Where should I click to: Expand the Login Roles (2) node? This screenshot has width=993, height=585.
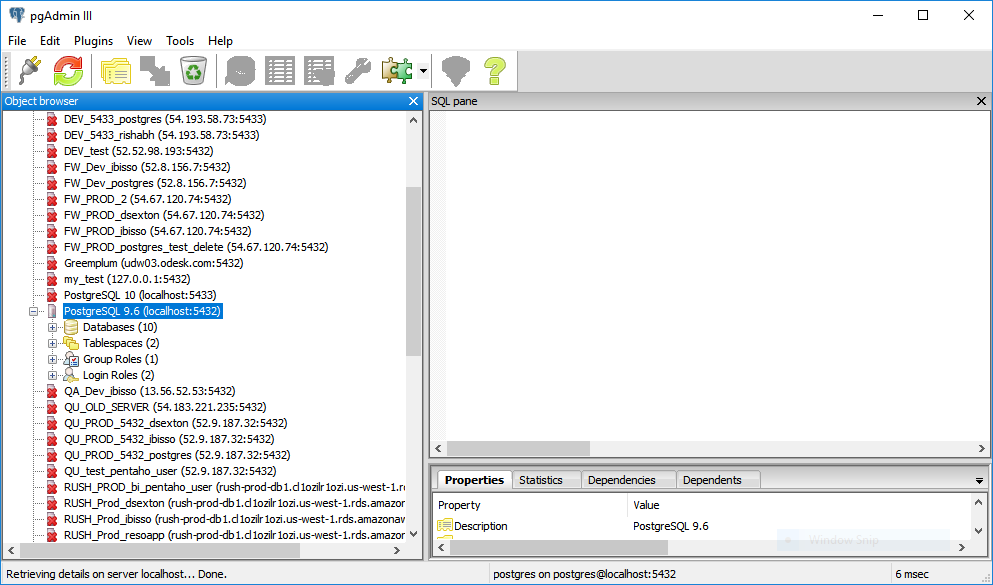click(x=53, y=375)
